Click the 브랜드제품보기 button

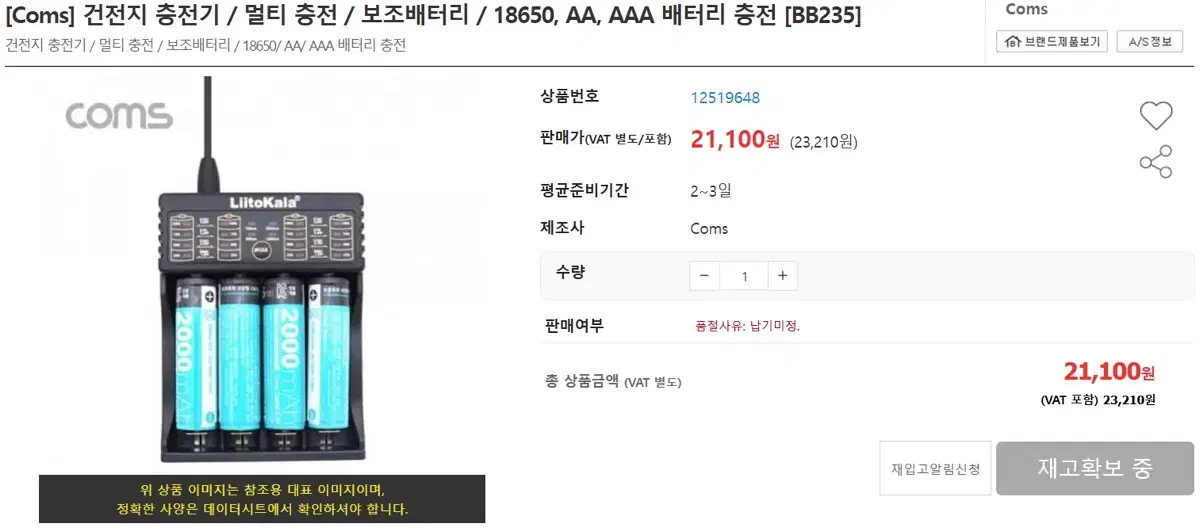[x=1052, y=41]
